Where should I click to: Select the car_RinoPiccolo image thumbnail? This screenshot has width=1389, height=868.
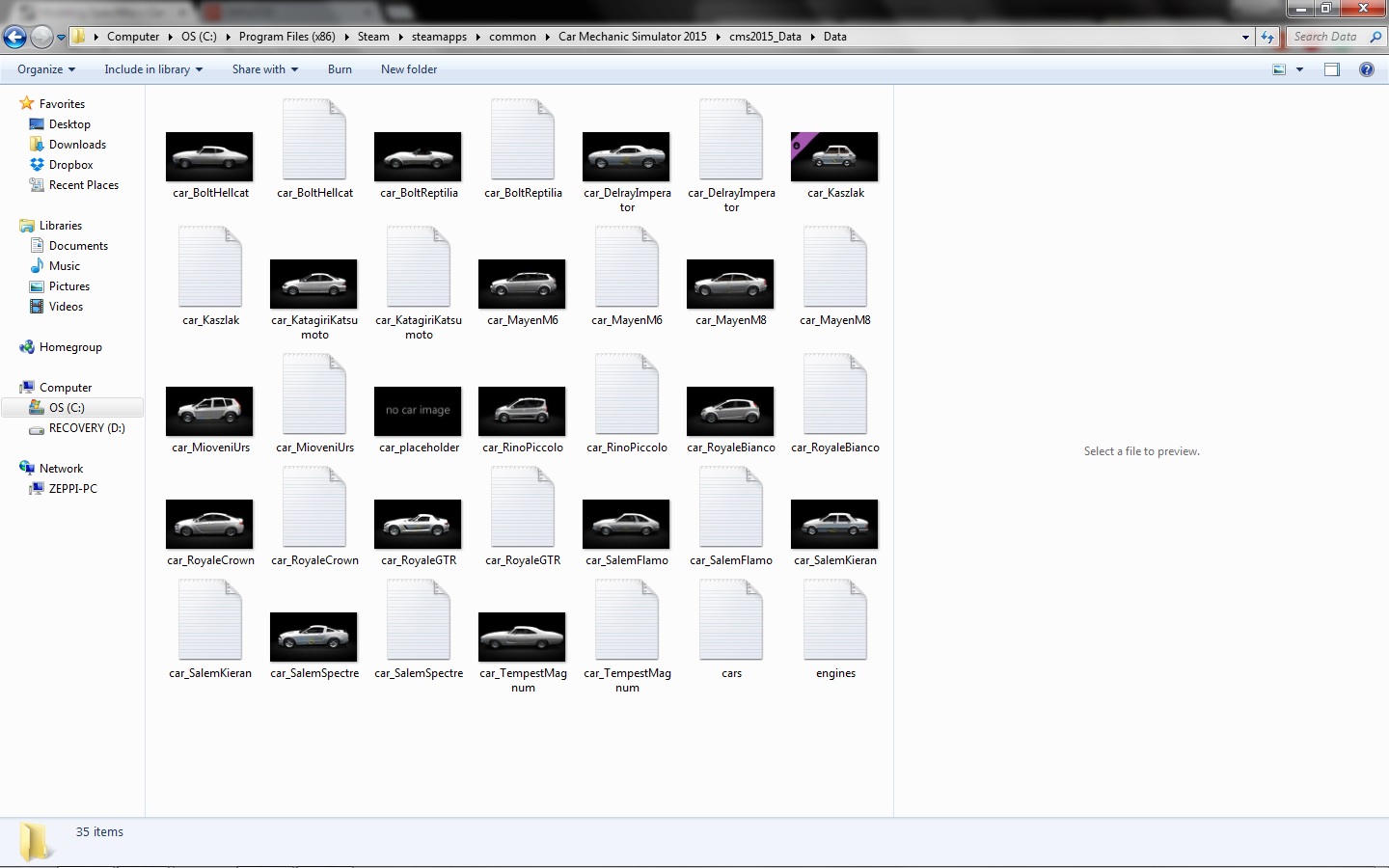[522, 411]
